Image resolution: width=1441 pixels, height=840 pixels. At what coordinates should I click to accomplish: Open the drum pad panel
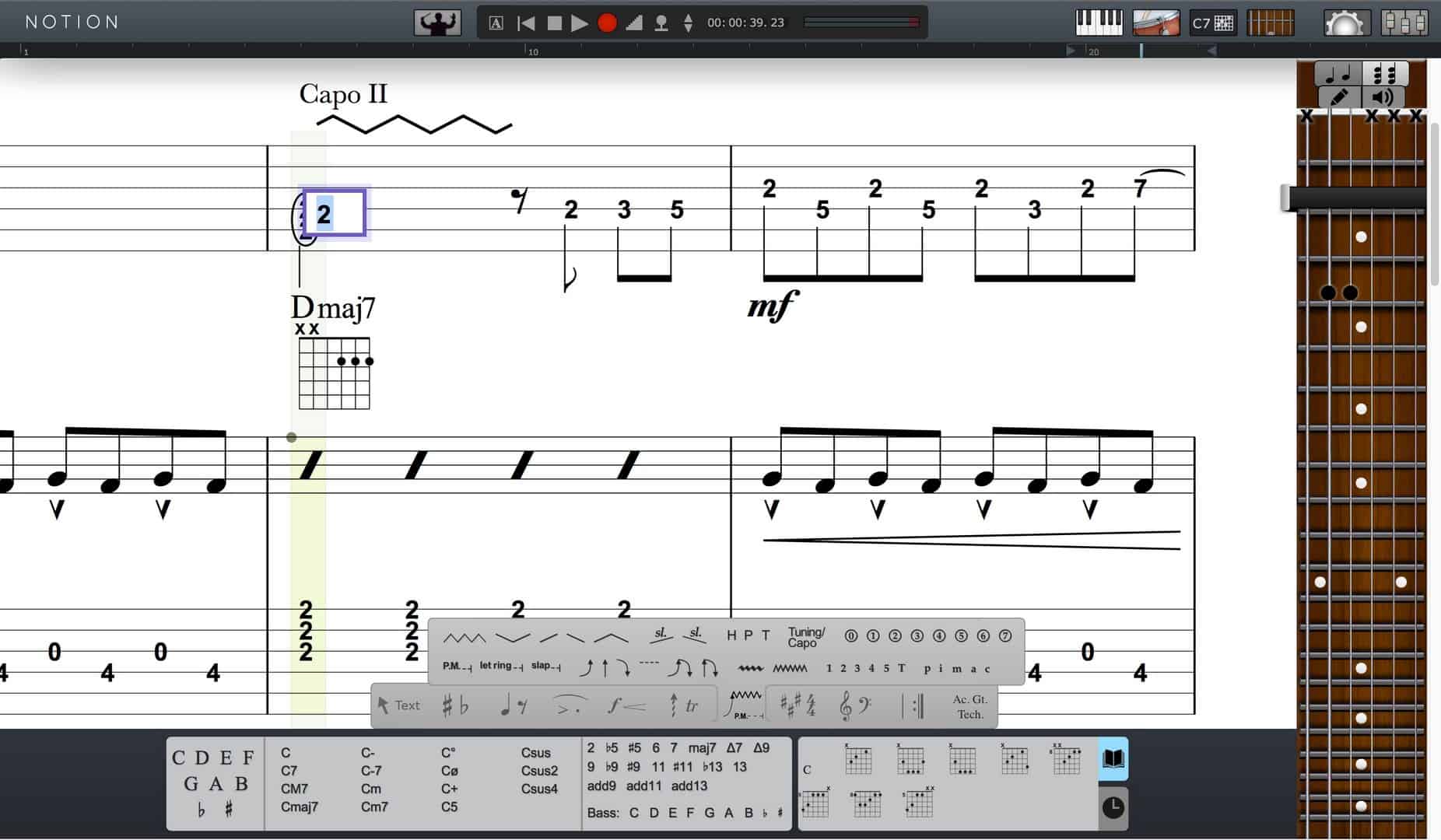click(1155, 23)
